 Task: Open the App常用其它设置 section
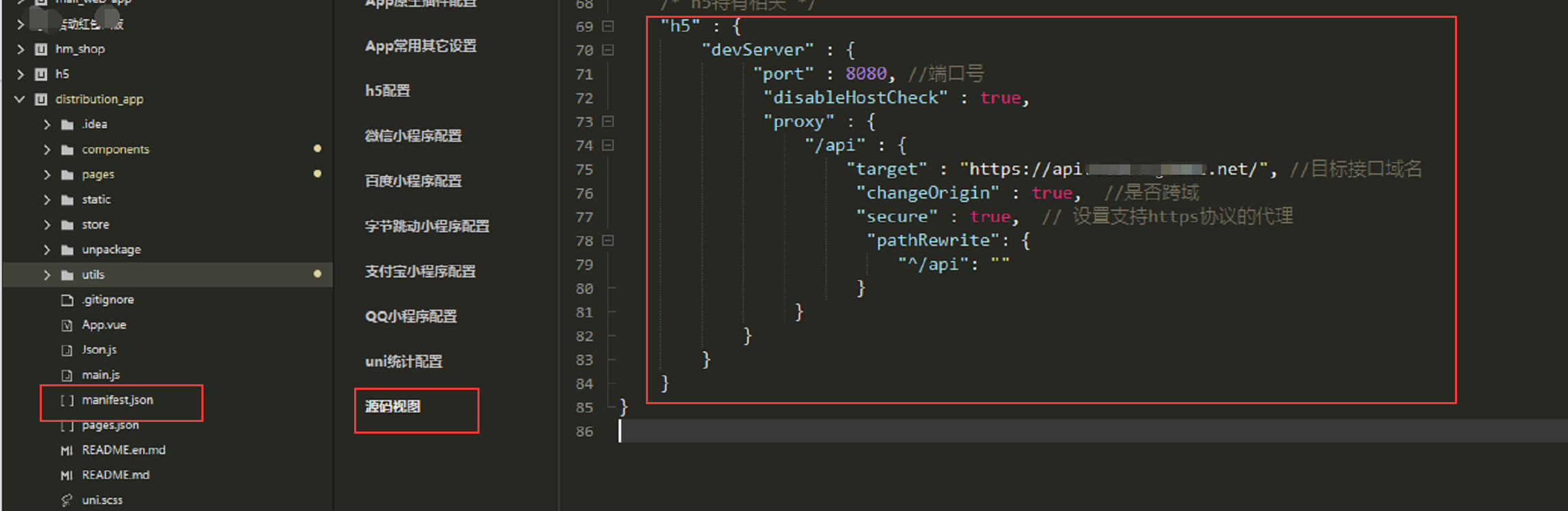click(x=421, y=46)
